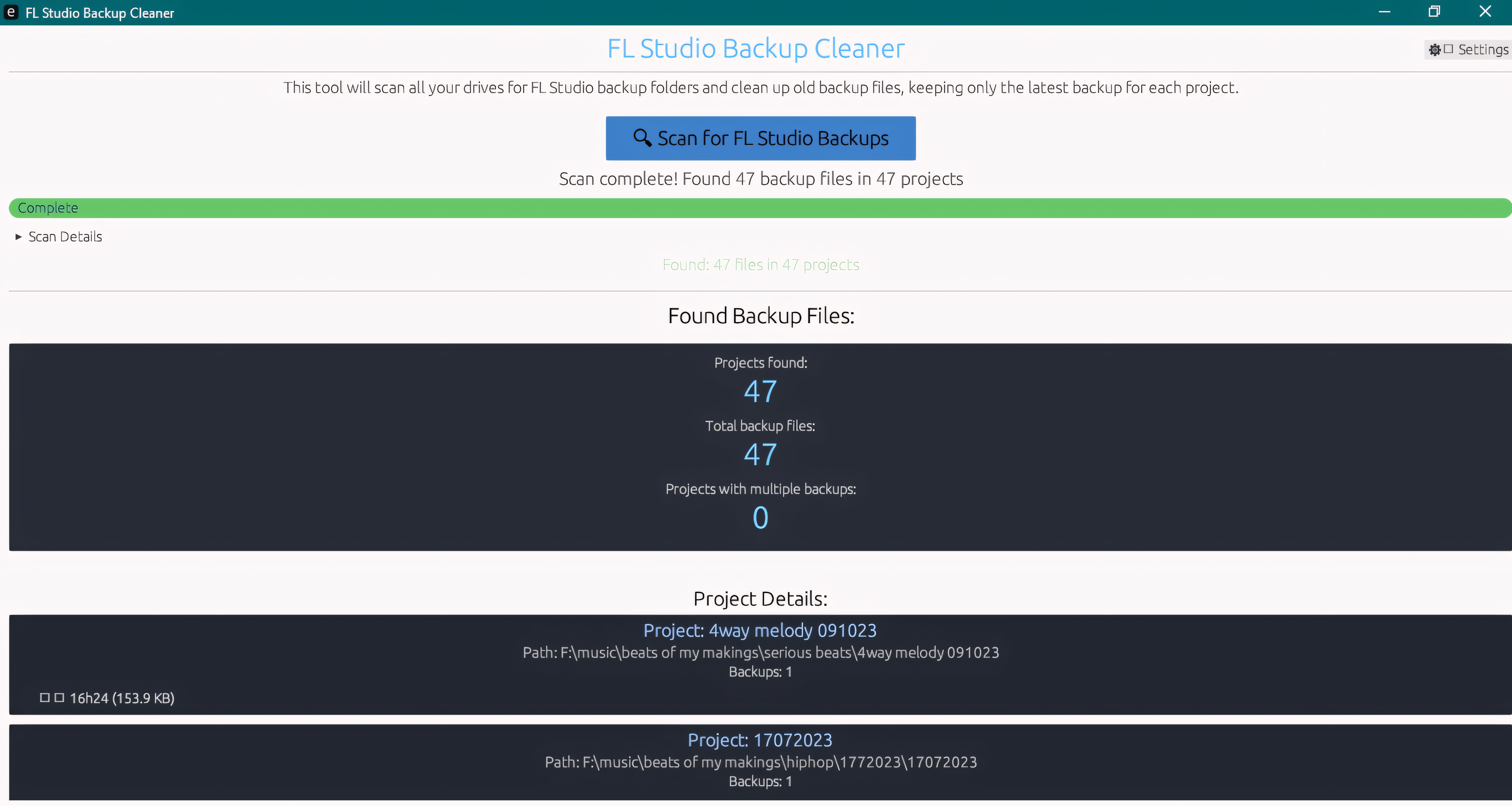Click the hiphop\1772023\17072023 path text
Viewport: 1512px width, 806px height.
[761, 763]
